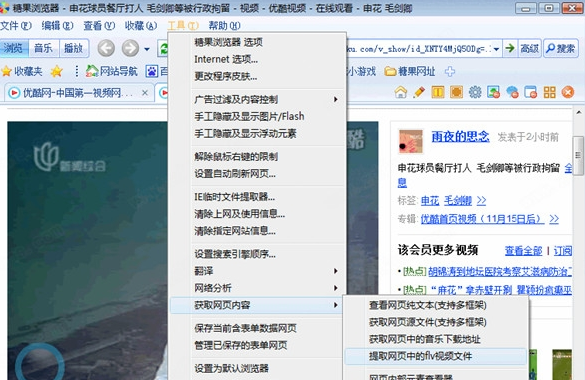Viewport: 585px width, 380px height.
Task: Click the block Flash bubble icon
Action: (512, 92)
